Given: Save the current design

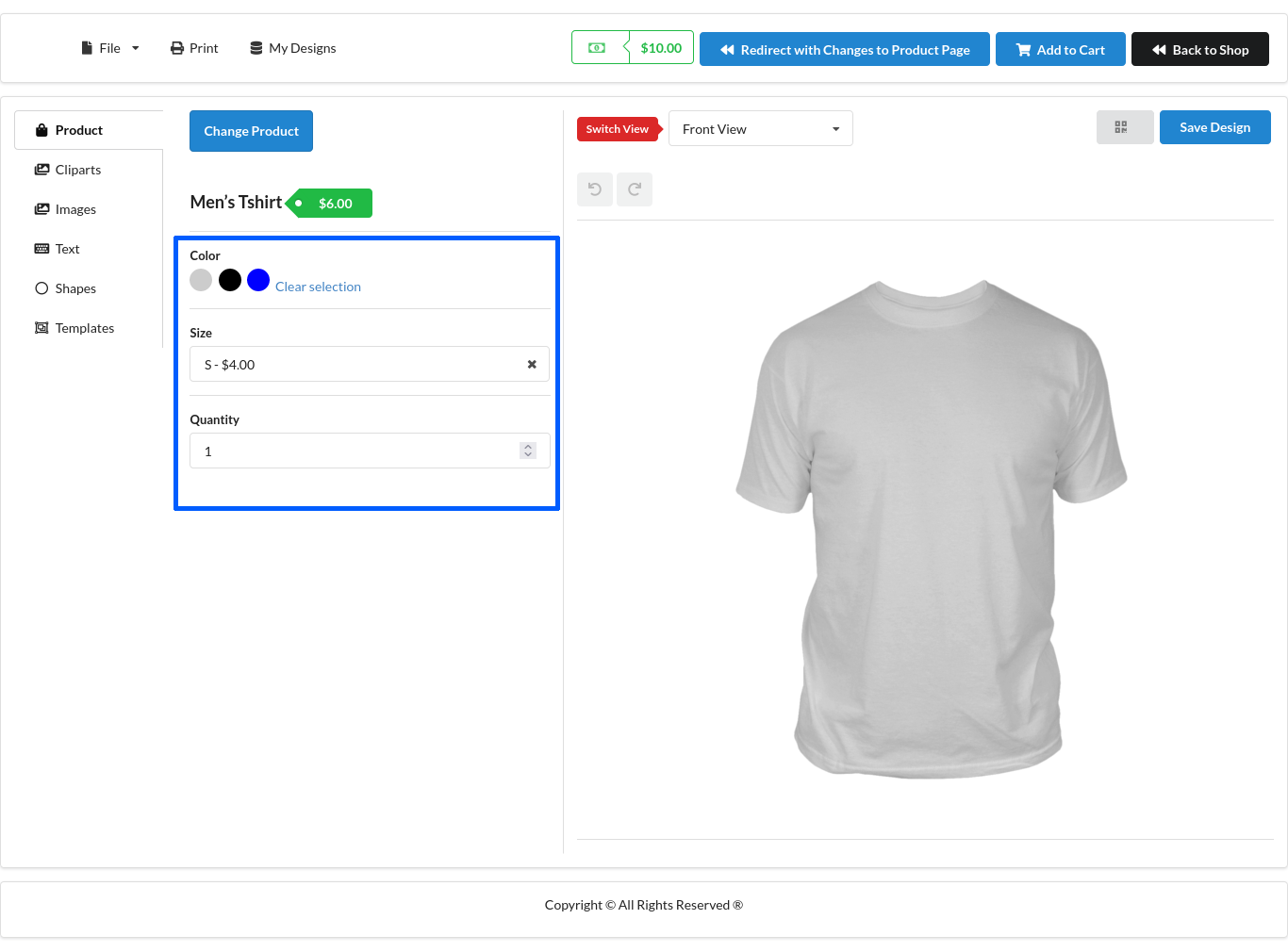Looking at the screenshot, I should coord(1214,126).
